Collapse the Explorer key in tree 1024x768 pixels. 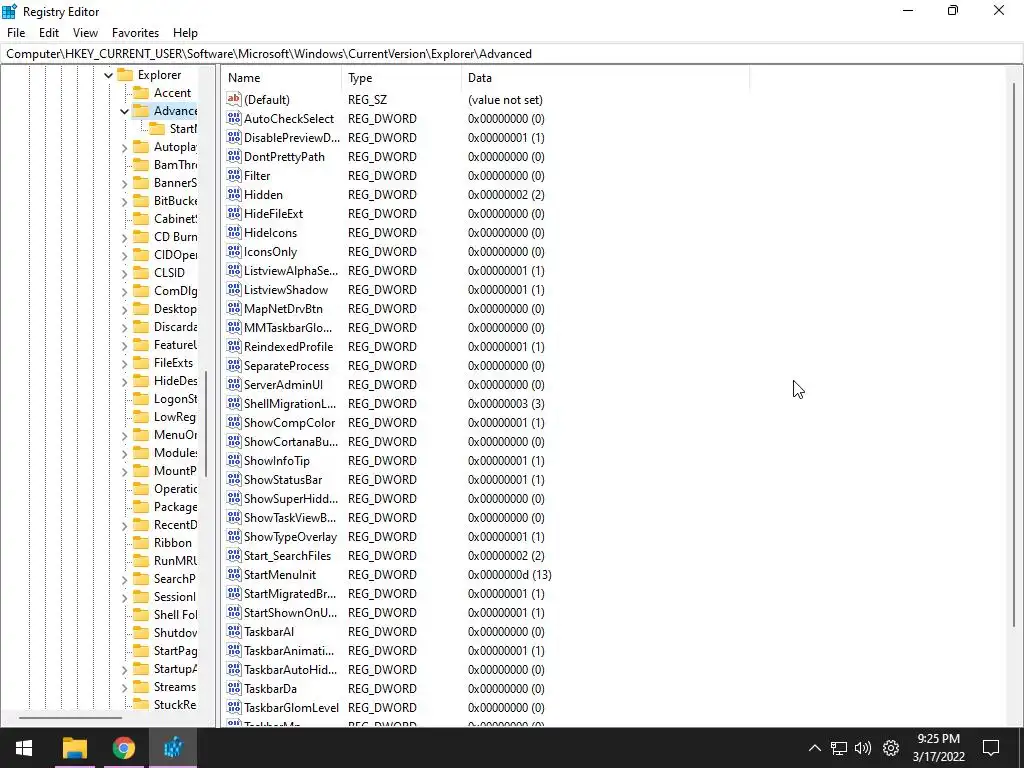pos(108,75)
